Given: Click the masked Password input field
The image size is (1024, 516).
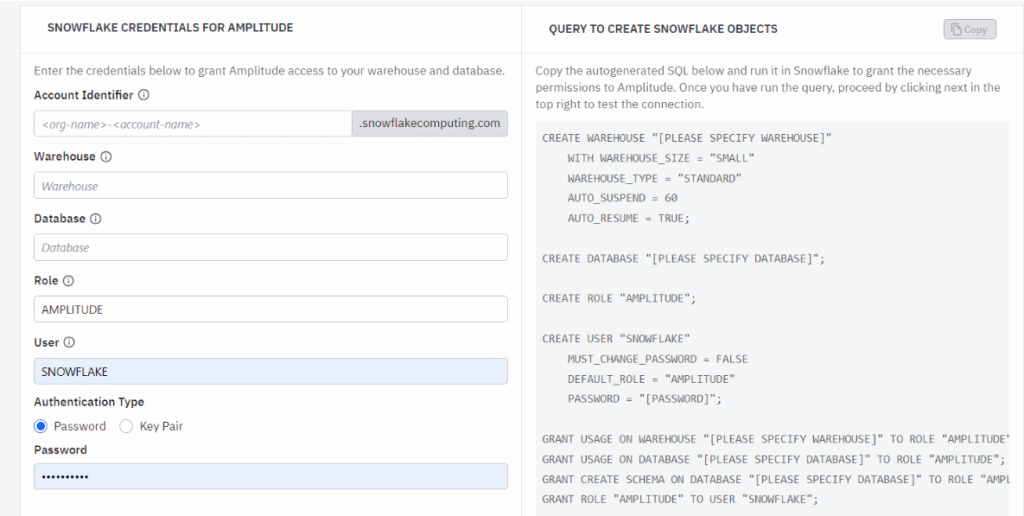Looking at the screenshot, I should (270, 476).
